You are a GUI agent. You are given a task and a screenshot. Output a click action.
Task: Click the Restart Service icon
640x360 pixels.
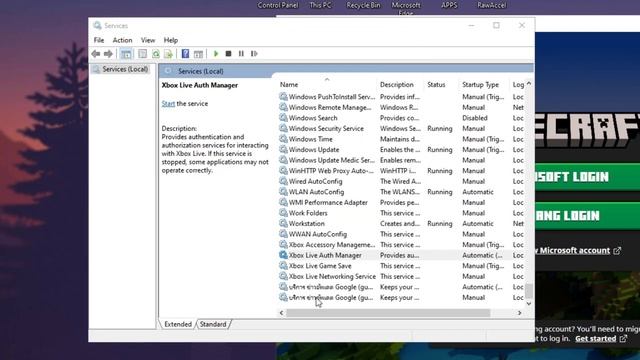(x=254, y=53)
